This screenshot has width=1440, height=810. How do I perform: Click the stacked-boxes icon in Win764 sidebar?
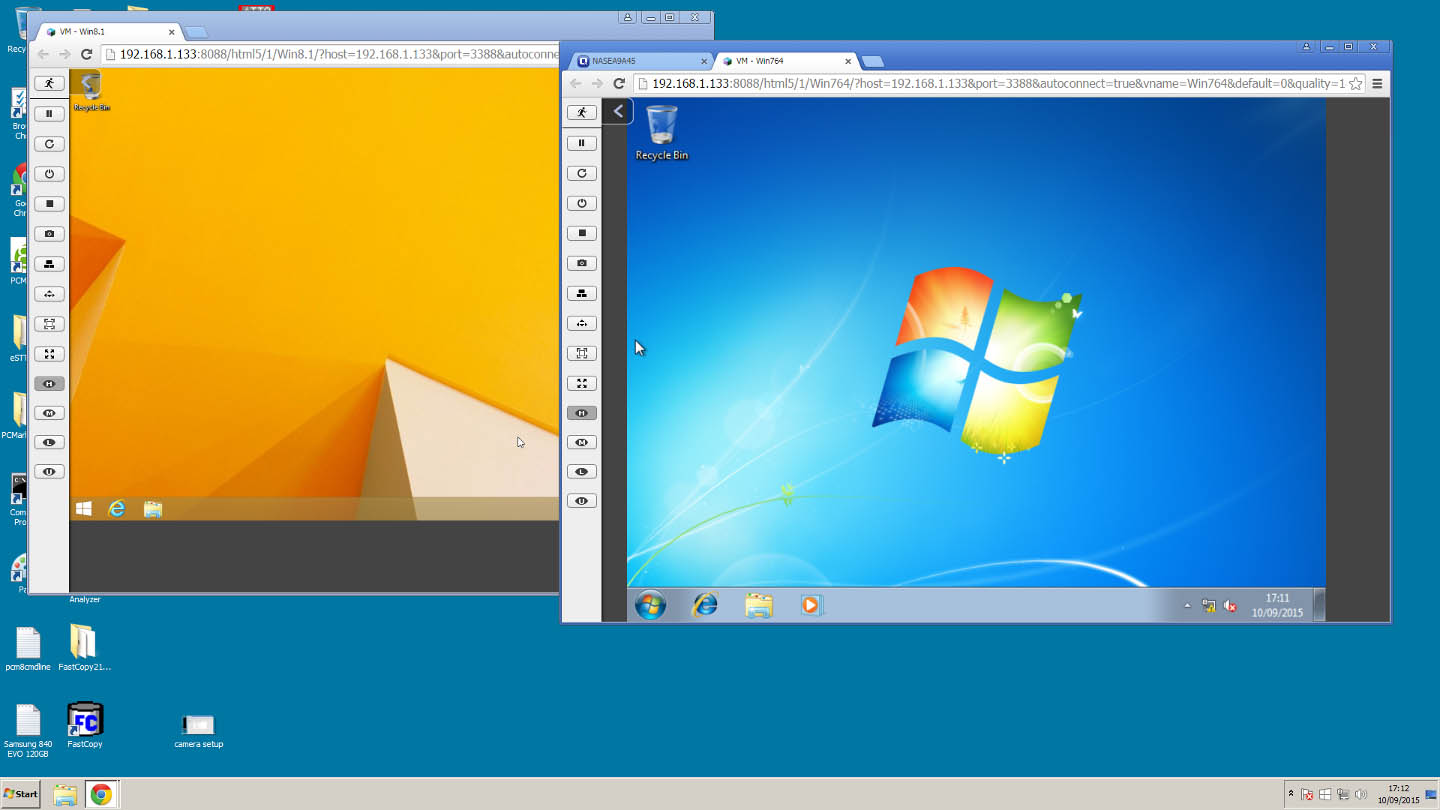click(581, 293)
